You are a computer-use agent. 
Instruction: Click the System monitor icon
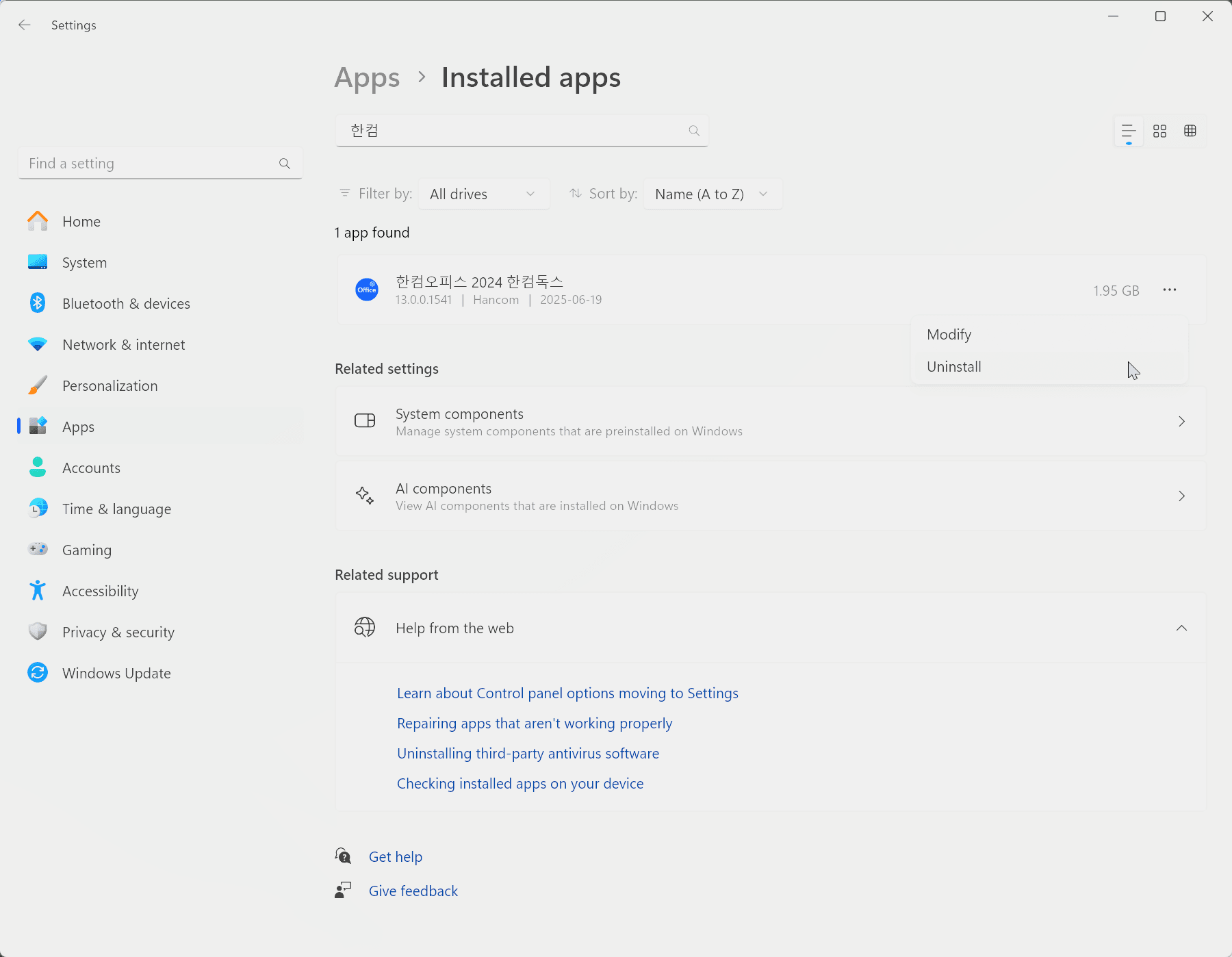coord(38,262)
